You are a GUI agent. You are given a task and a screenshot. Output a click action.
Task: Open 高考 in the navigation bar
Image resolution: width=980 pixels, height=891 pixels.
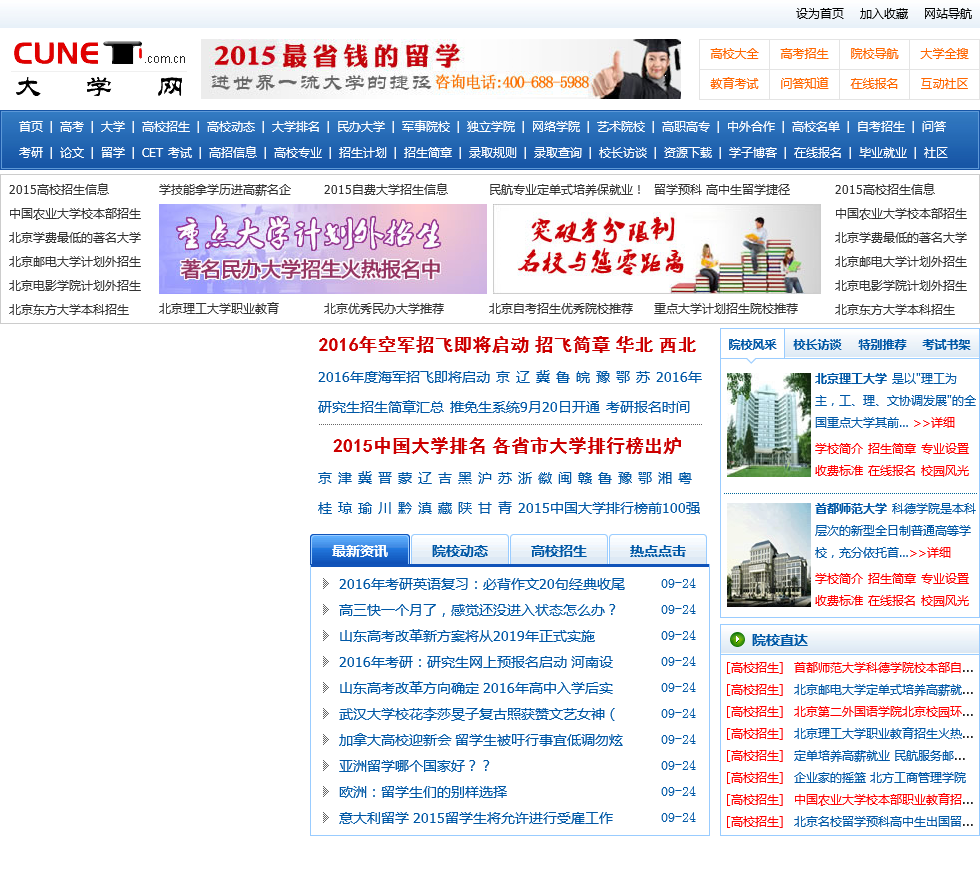71,127
